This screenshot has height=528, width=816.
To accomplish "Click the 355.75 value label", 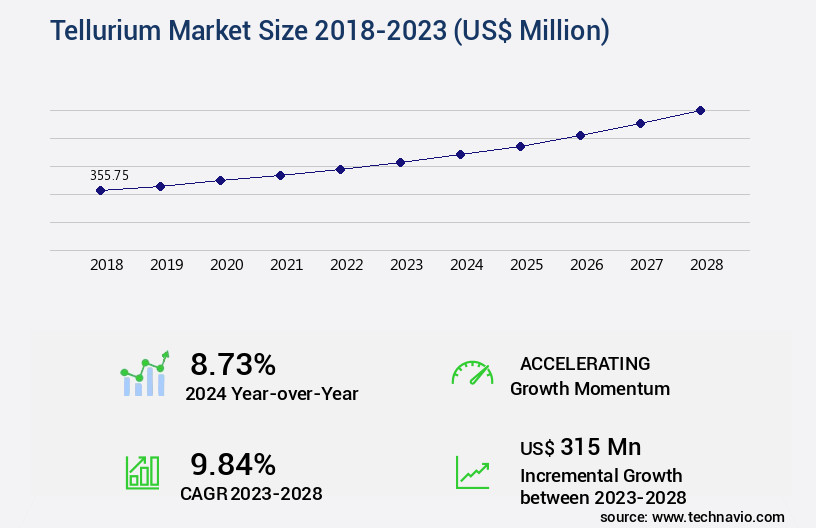I will (109, 175).
